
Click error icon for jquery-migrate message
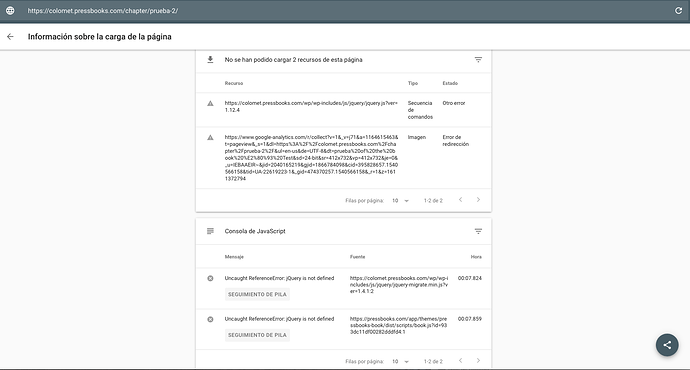[210, 278]
